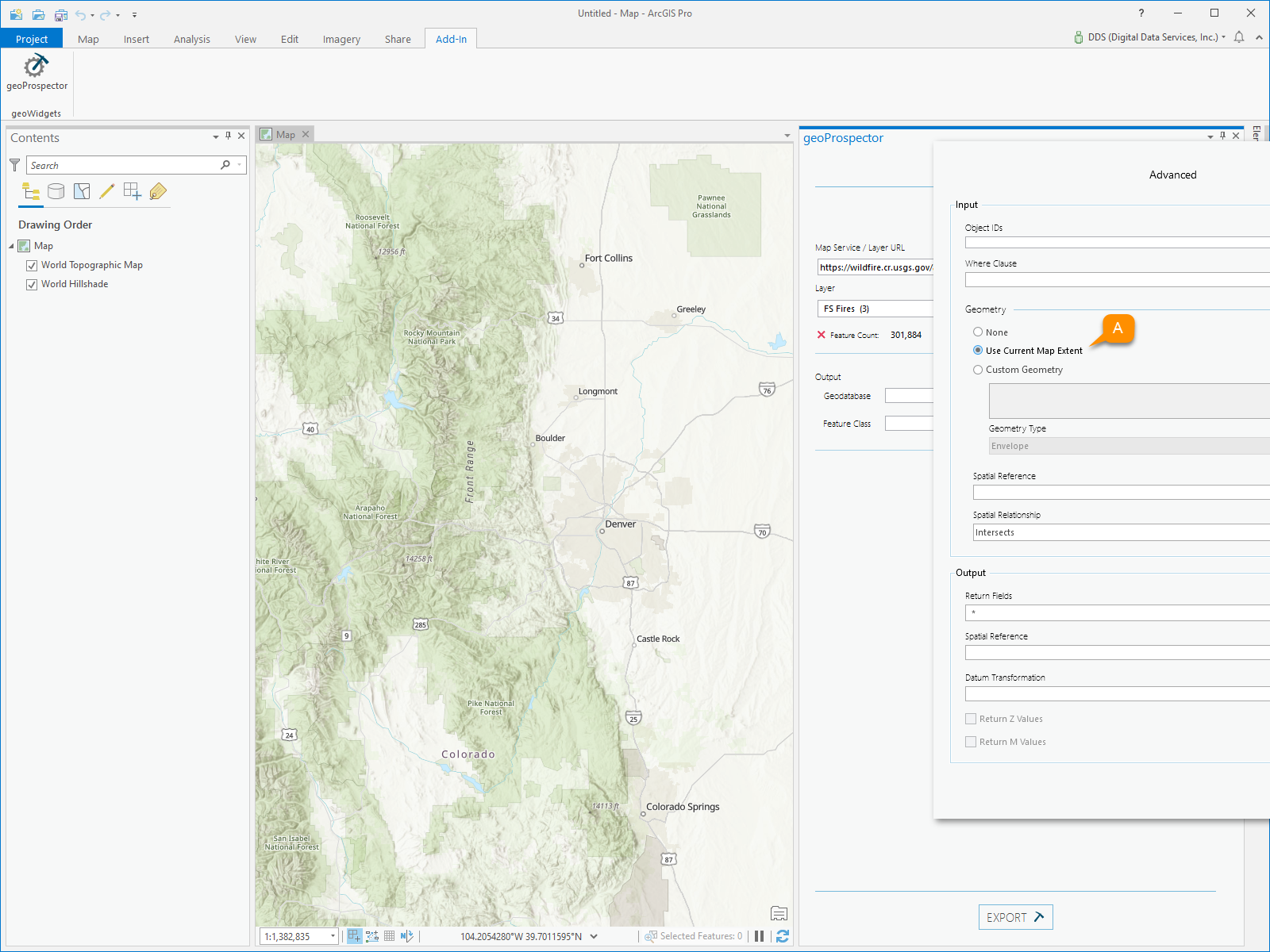This screenshot has height=952, width=1270.
Task: Open ArcGIS Pro help question mark
Action: pyautogui.click(x=1141, y=13)
